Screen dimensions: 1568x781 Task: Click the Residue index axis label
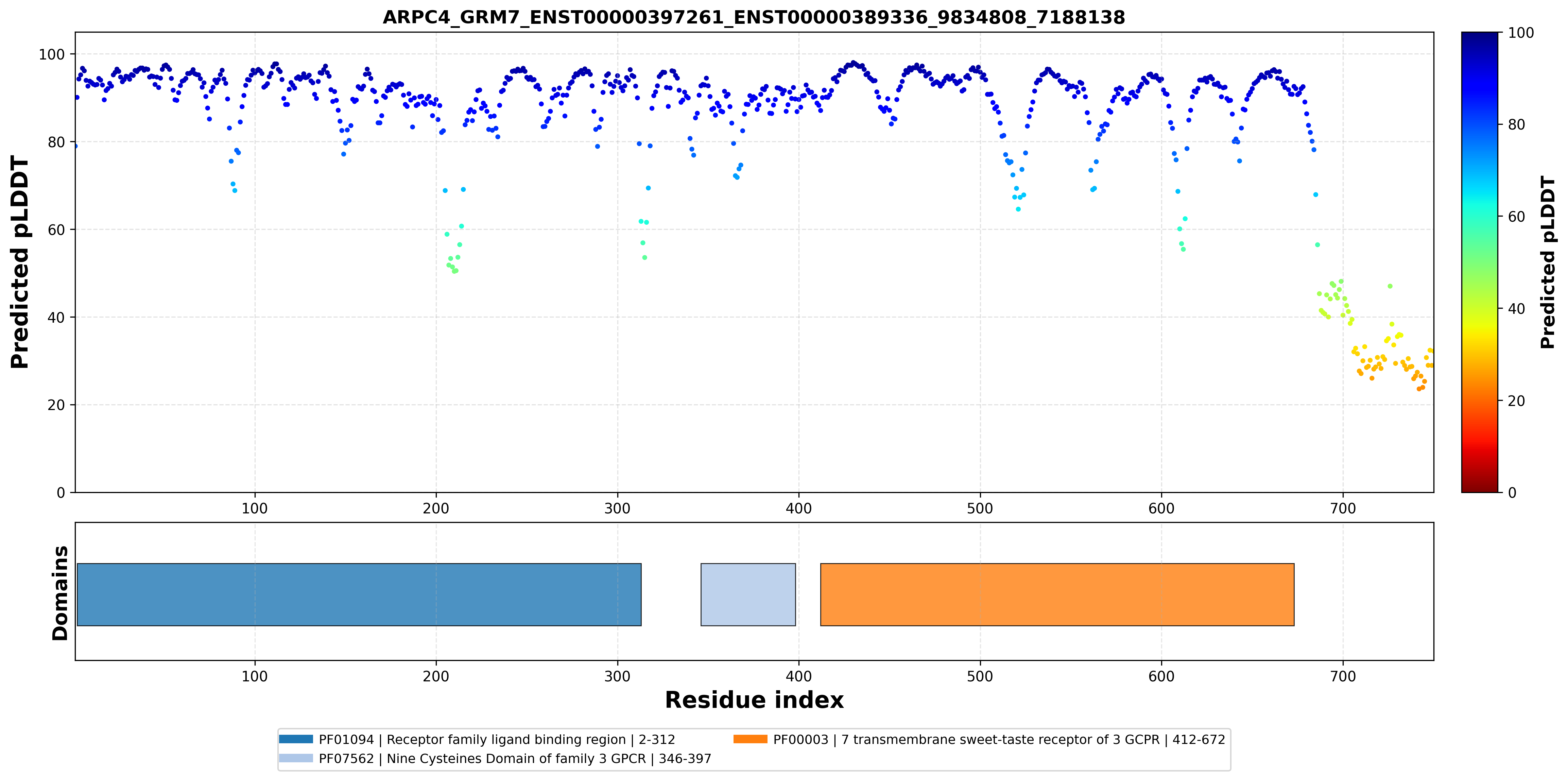tap(754, 700)
